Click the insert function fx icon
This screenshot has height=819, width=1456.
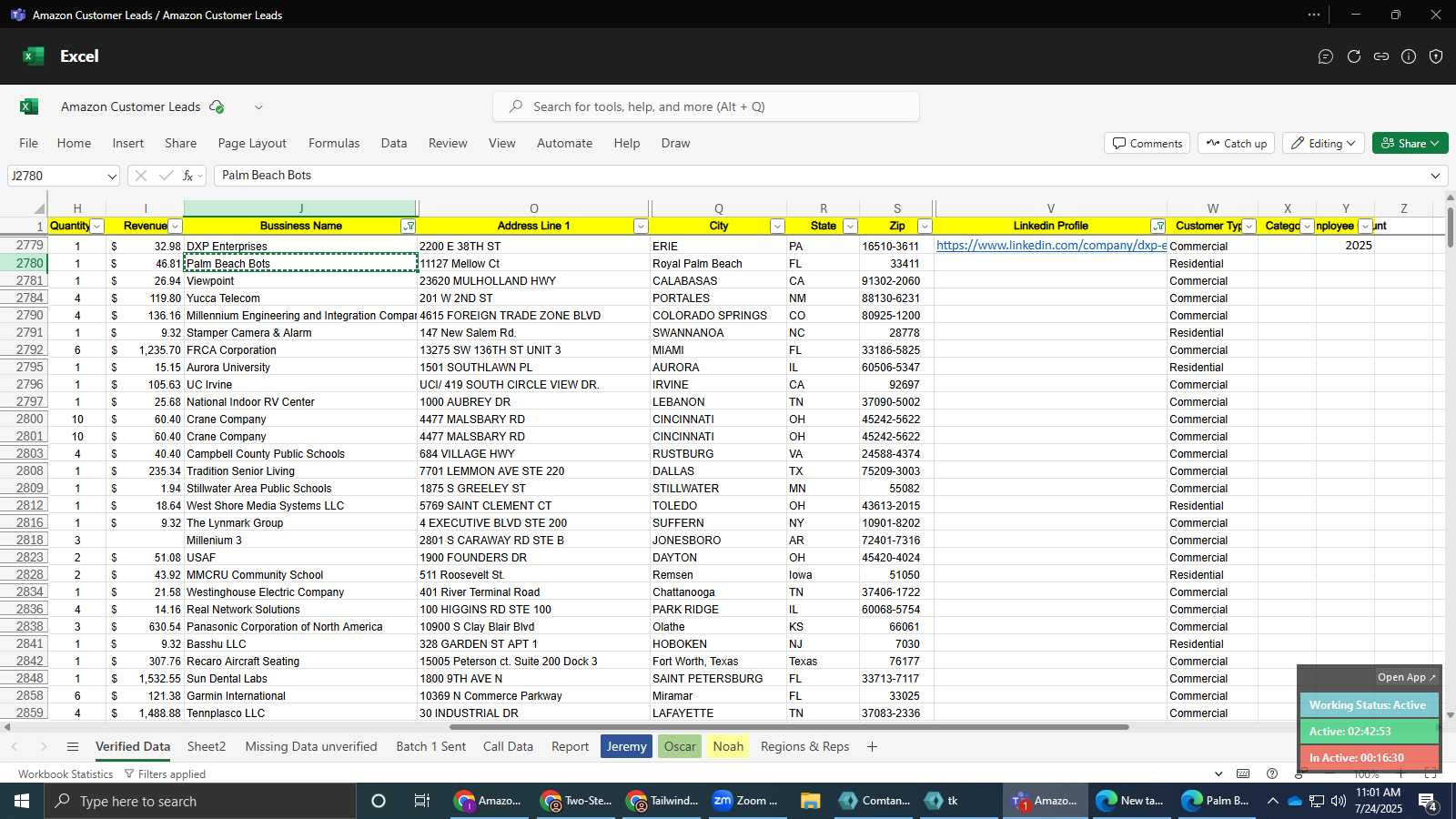pos(187,176)
